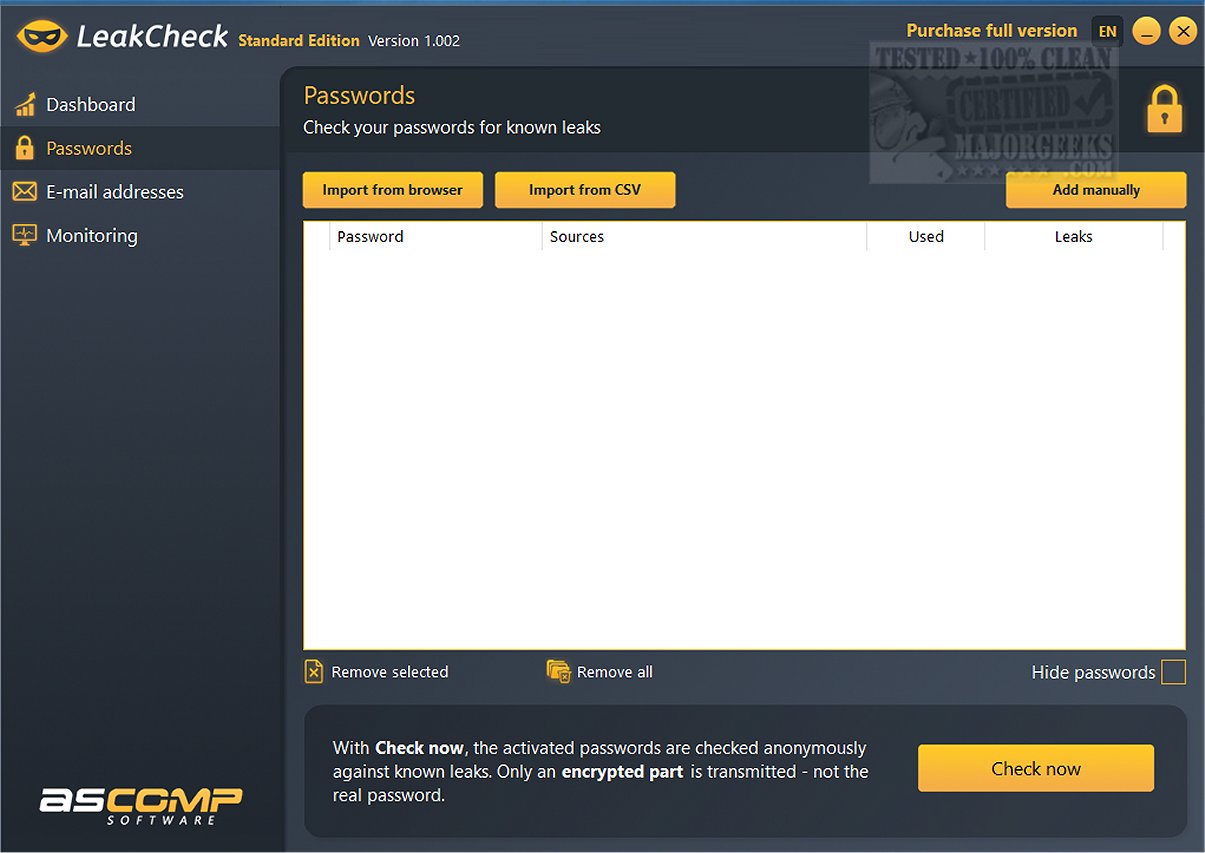Click the Passwords page heading
Screen dimensions: 1205x853
coord(359,96)
